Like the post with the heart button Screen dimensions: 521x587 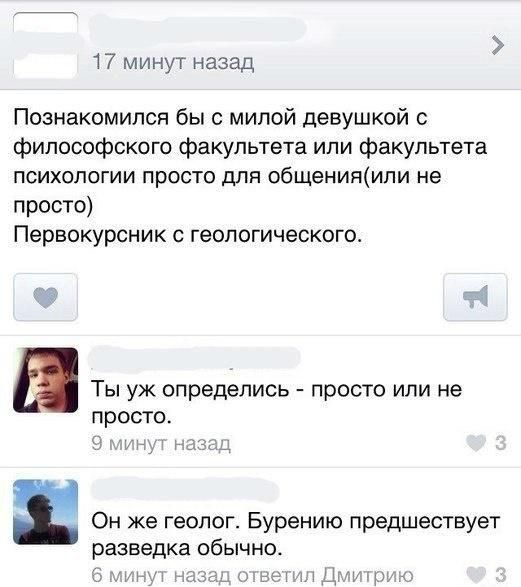46,297
